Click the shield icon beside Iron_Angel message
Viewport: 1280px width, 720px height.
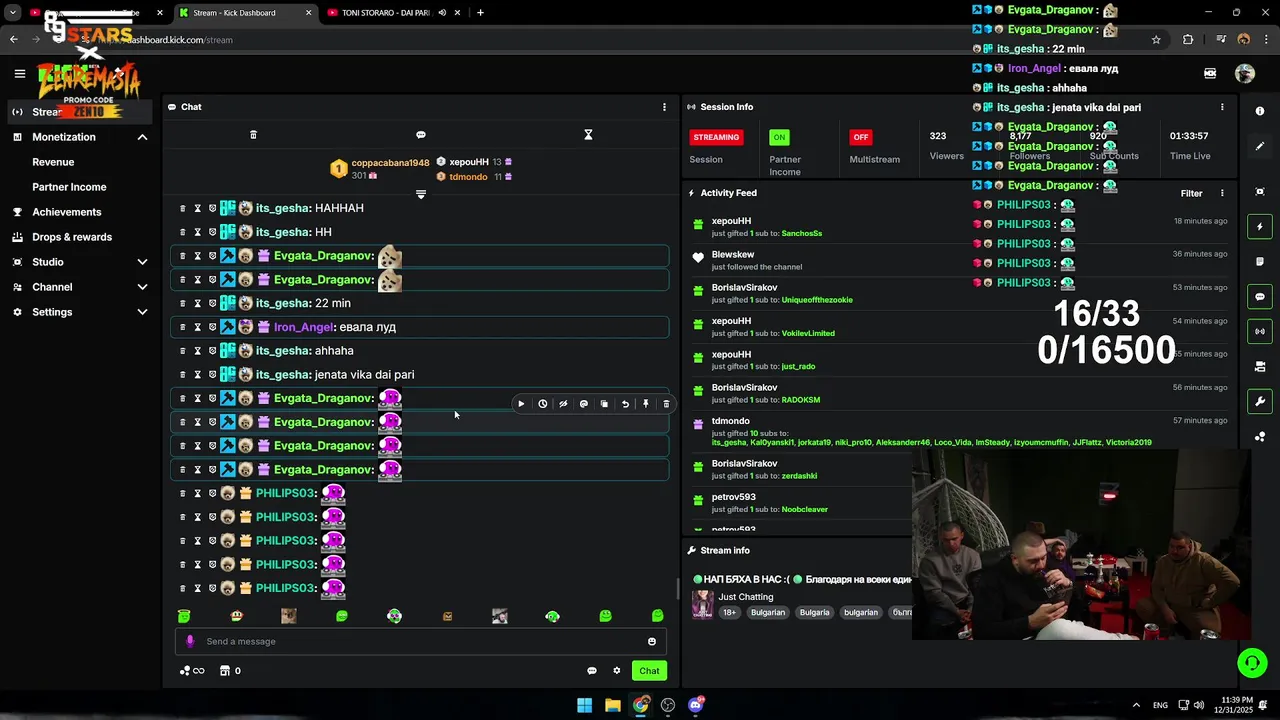[x=212, y=327]
